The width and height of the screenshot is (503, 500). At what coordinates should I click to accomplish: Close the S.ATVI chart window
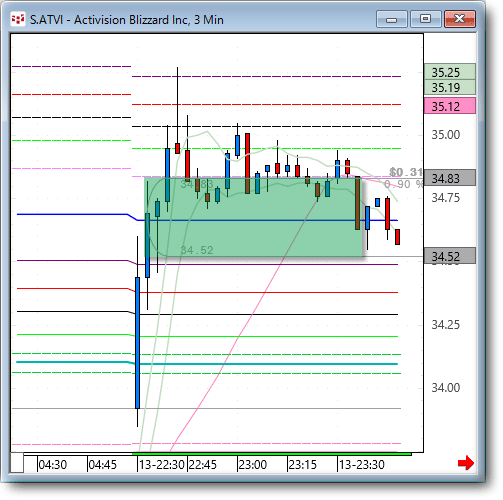click(460, 19)
